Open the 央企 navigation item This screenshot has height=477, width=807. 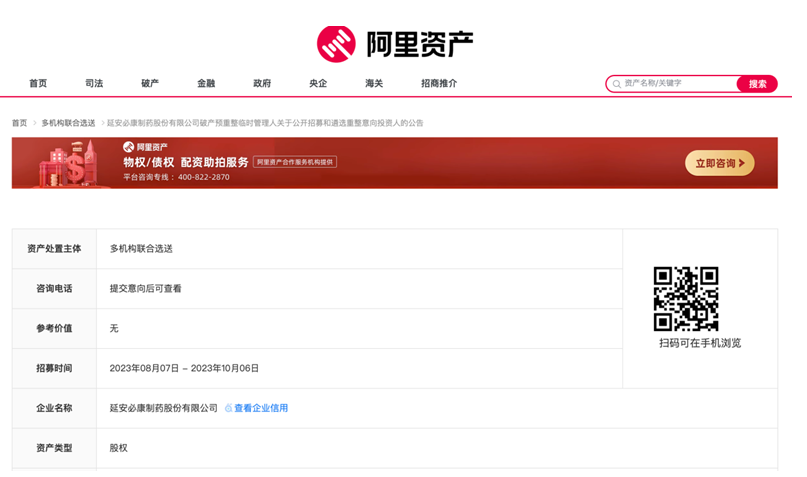pyautogui.click(x=318, y=83)
